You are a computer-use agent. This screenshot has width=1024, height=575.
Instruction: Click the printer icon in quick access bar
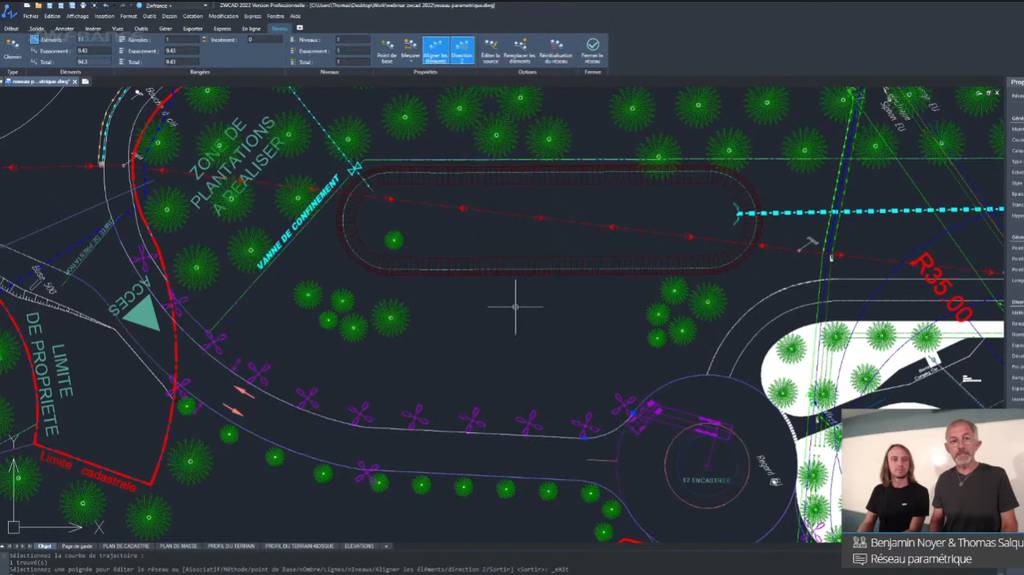tap(83, 5)
